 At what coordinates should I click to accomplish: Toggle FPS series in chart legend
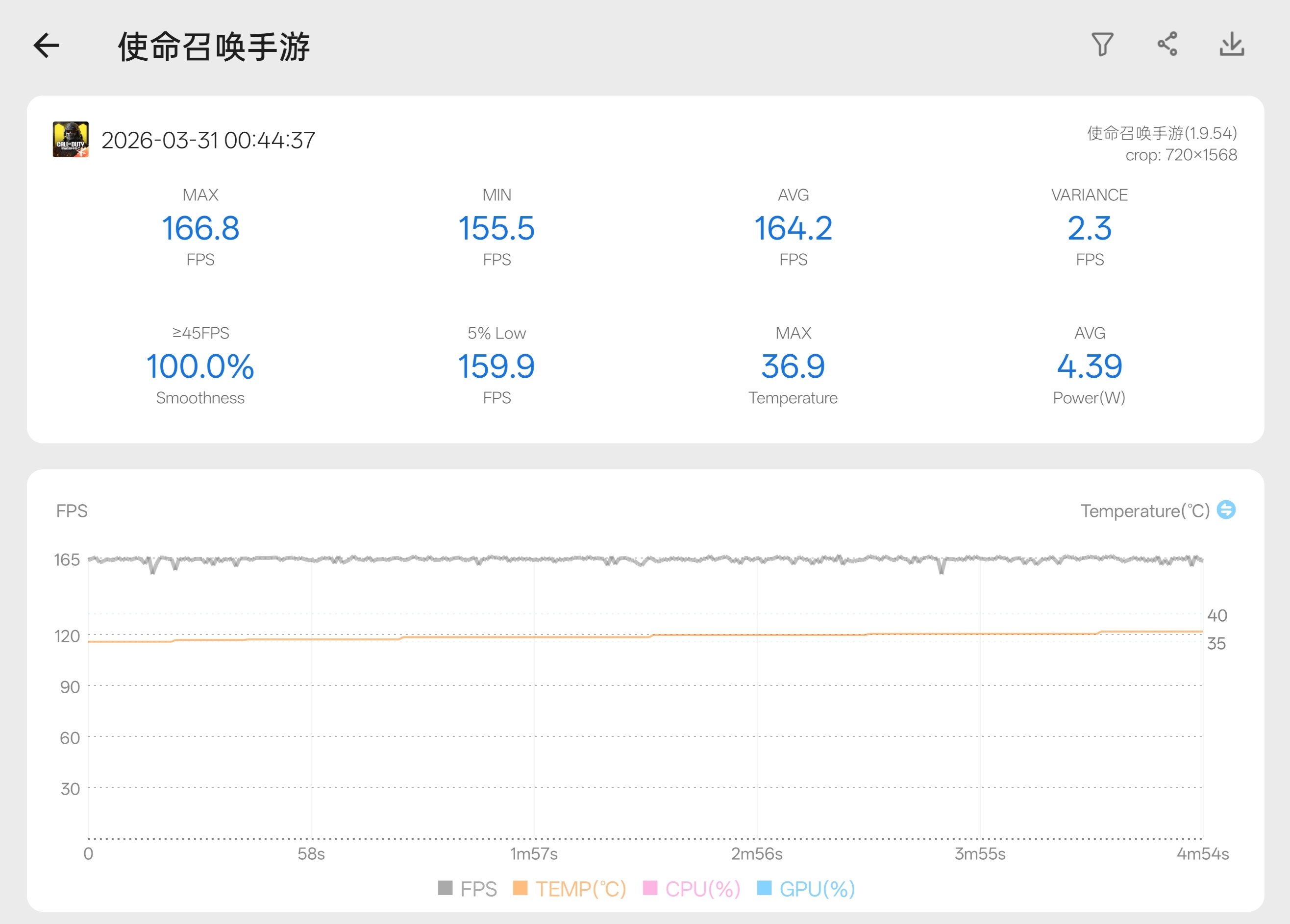coord(478,889)
